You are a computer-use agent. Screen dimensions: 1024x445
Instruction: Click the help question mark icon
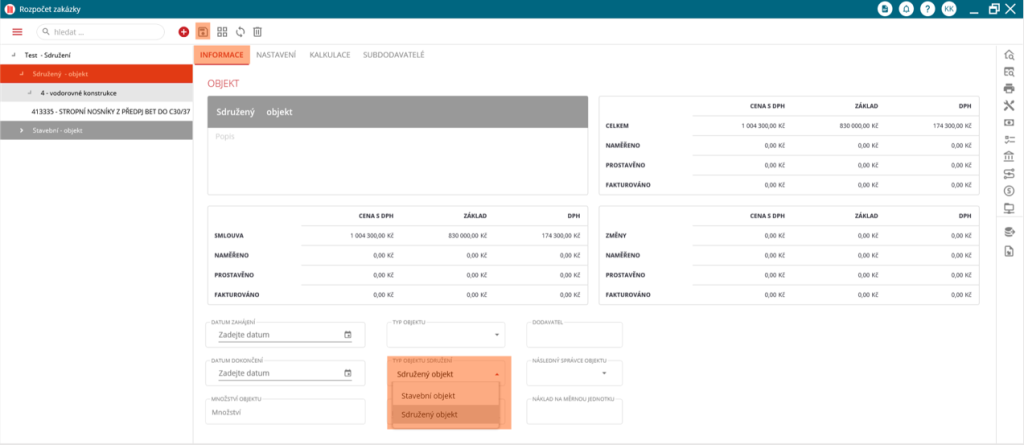pyautogui.click(x=927, y=9)
